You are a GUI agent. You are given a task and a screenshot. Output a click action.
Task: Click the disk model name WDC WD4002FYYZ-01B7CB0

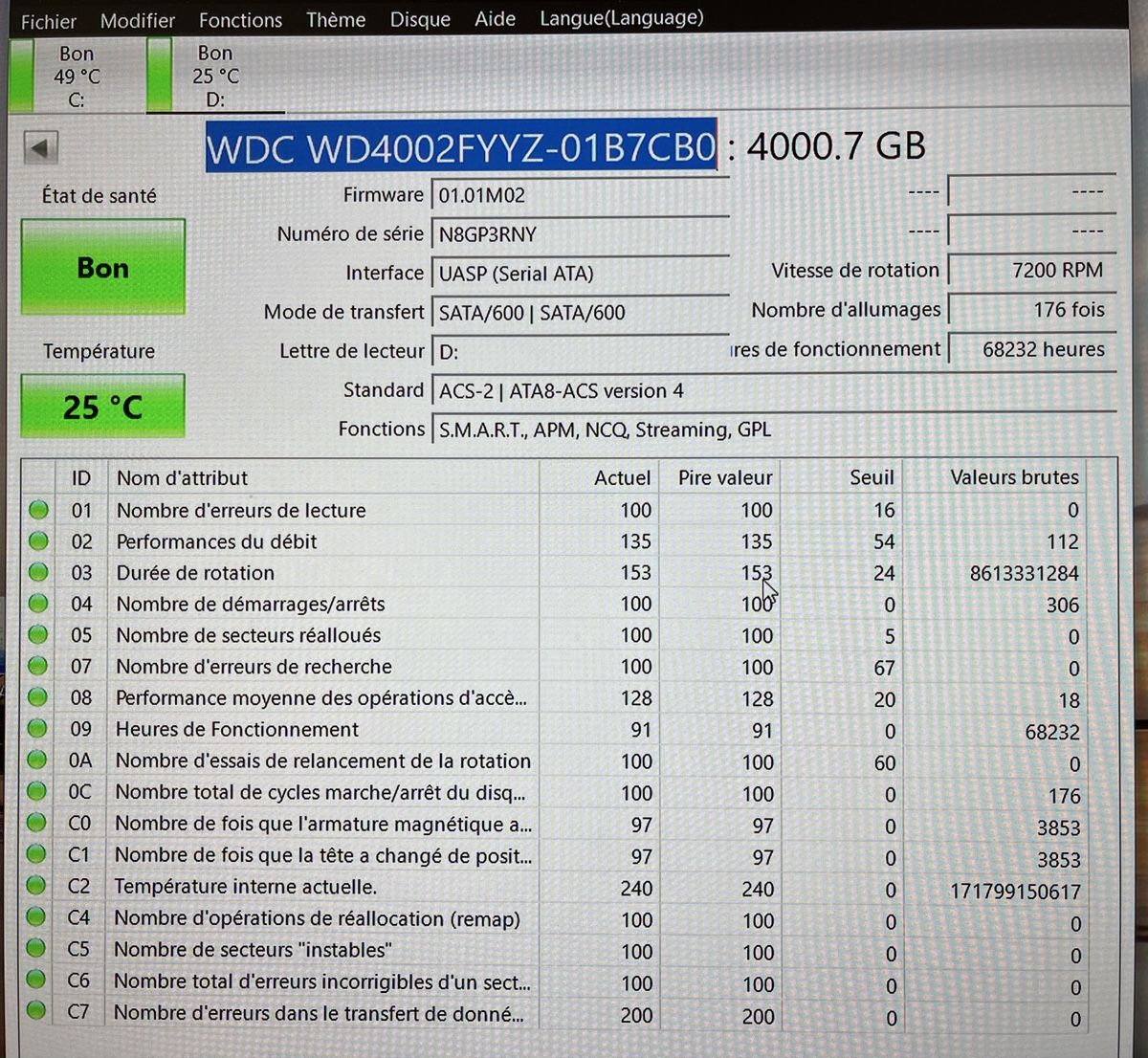[x=461, y=148]
